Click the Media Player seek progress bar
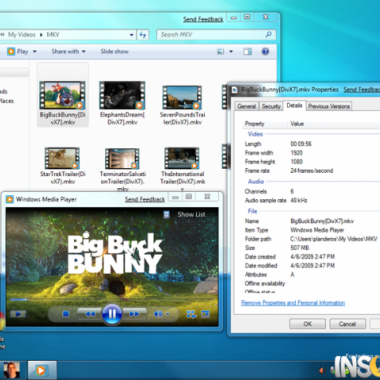The image size is (380, 380). 112,300
